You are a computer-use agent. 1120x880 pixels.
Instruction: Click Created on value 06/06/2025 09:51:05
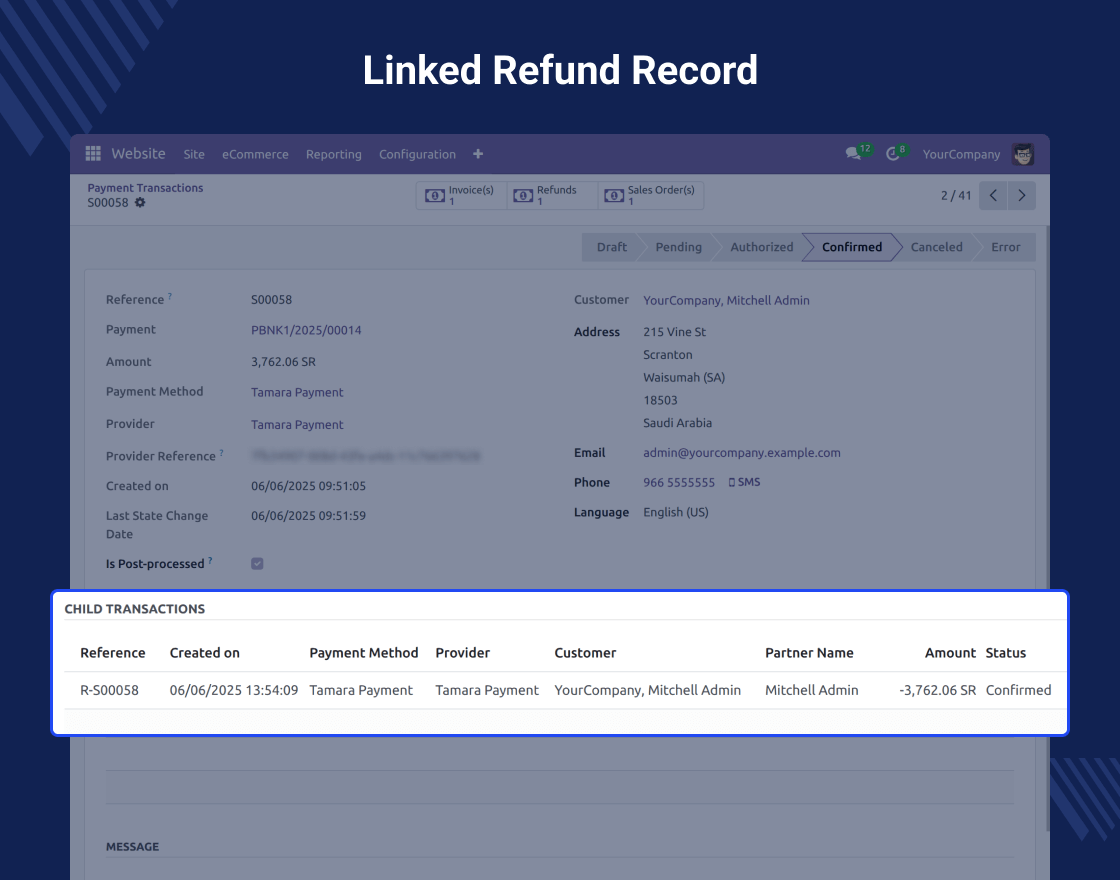308,486
